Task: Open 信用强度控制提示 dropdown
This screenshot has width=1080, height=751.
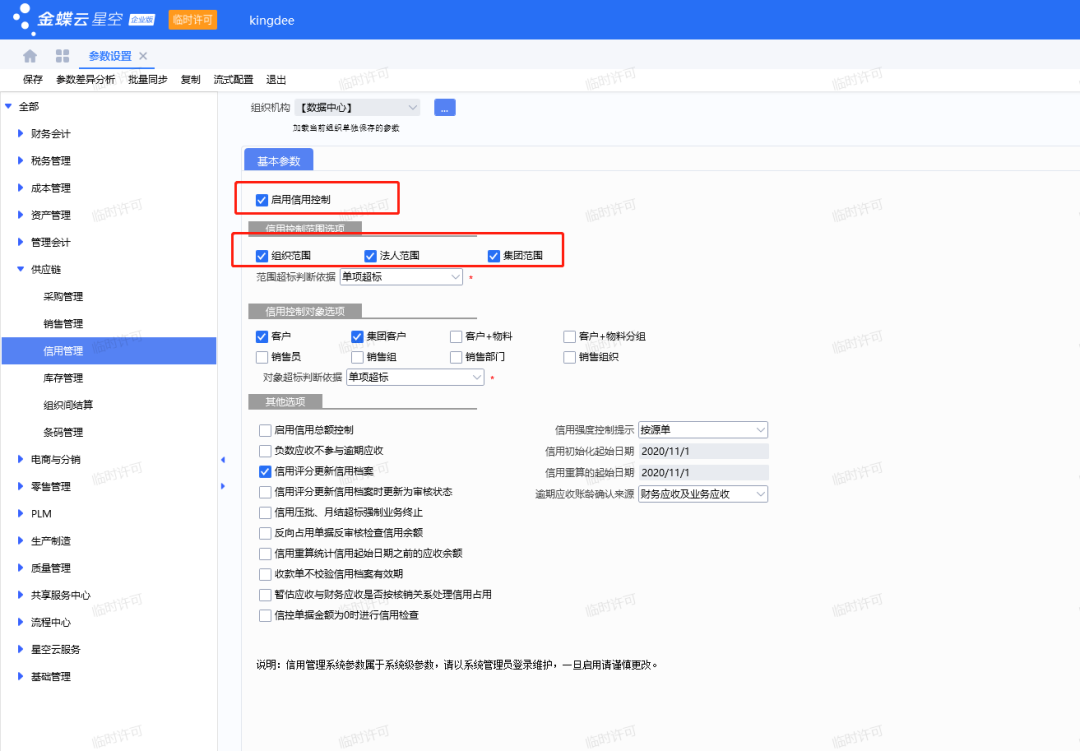Action: tap(703, 430)
